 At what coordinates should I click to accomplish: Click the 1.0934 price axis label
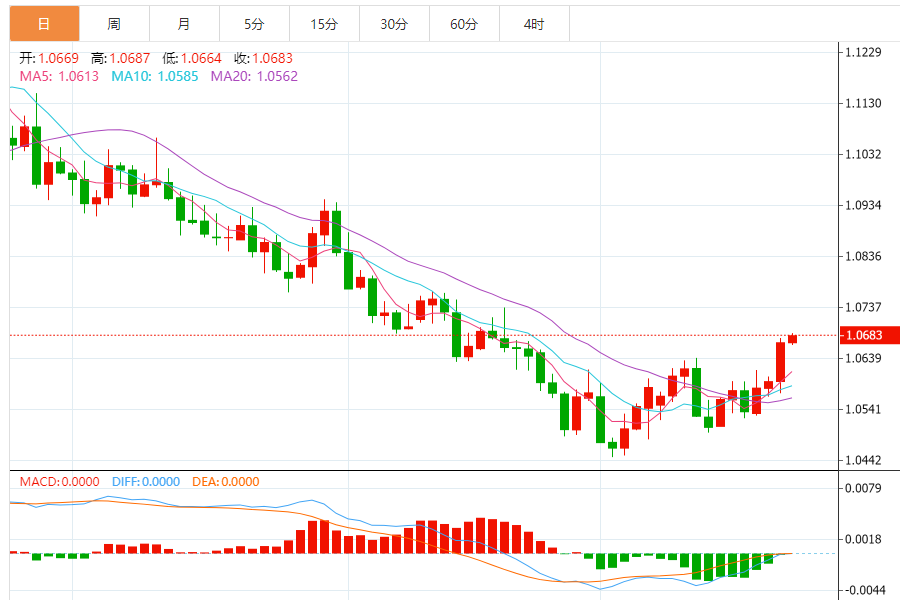coord(863,205)
